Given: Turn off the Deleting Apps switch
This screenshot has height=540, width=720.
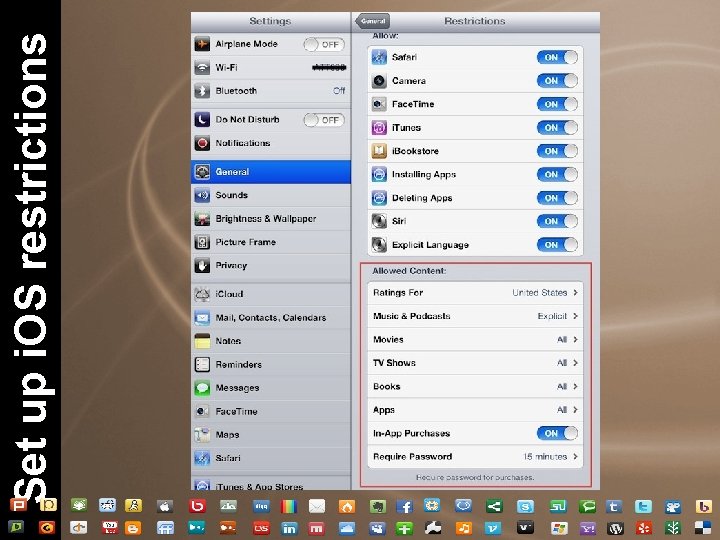Looking at the screenshot, I should [557, 198].
